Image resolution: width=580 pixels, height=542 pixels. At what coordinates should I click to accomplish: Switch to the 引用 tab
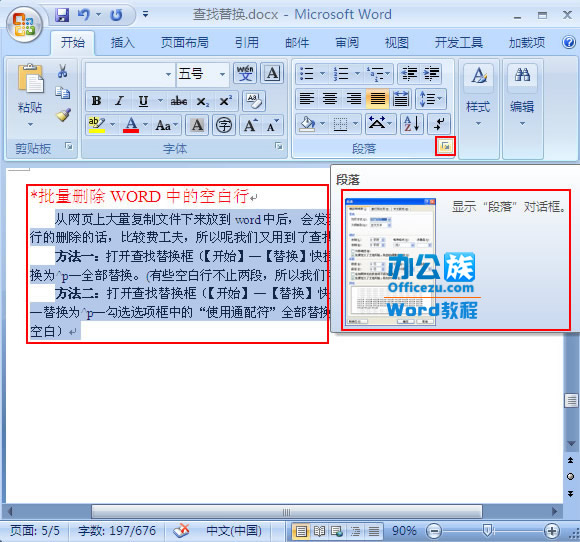tap(247, 43)
